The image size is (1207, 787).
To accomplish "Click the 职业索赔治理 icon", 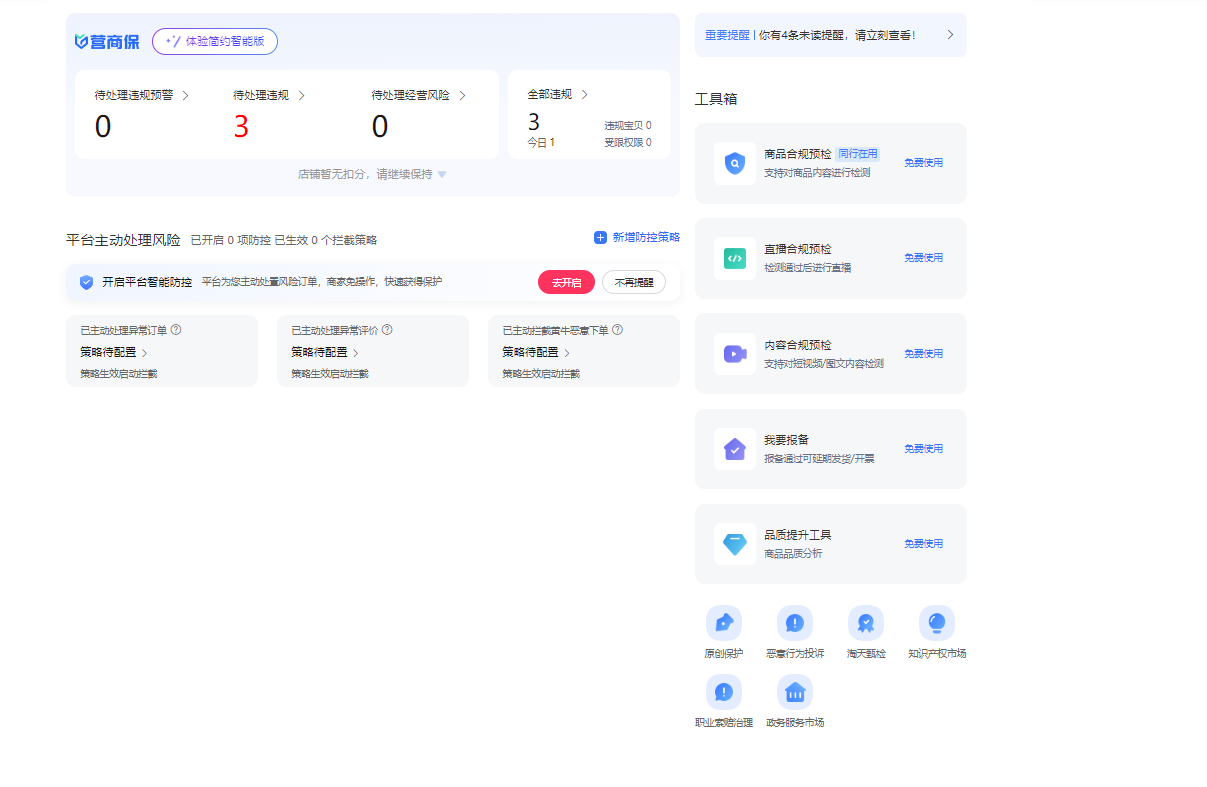I will tap(723, 692).
